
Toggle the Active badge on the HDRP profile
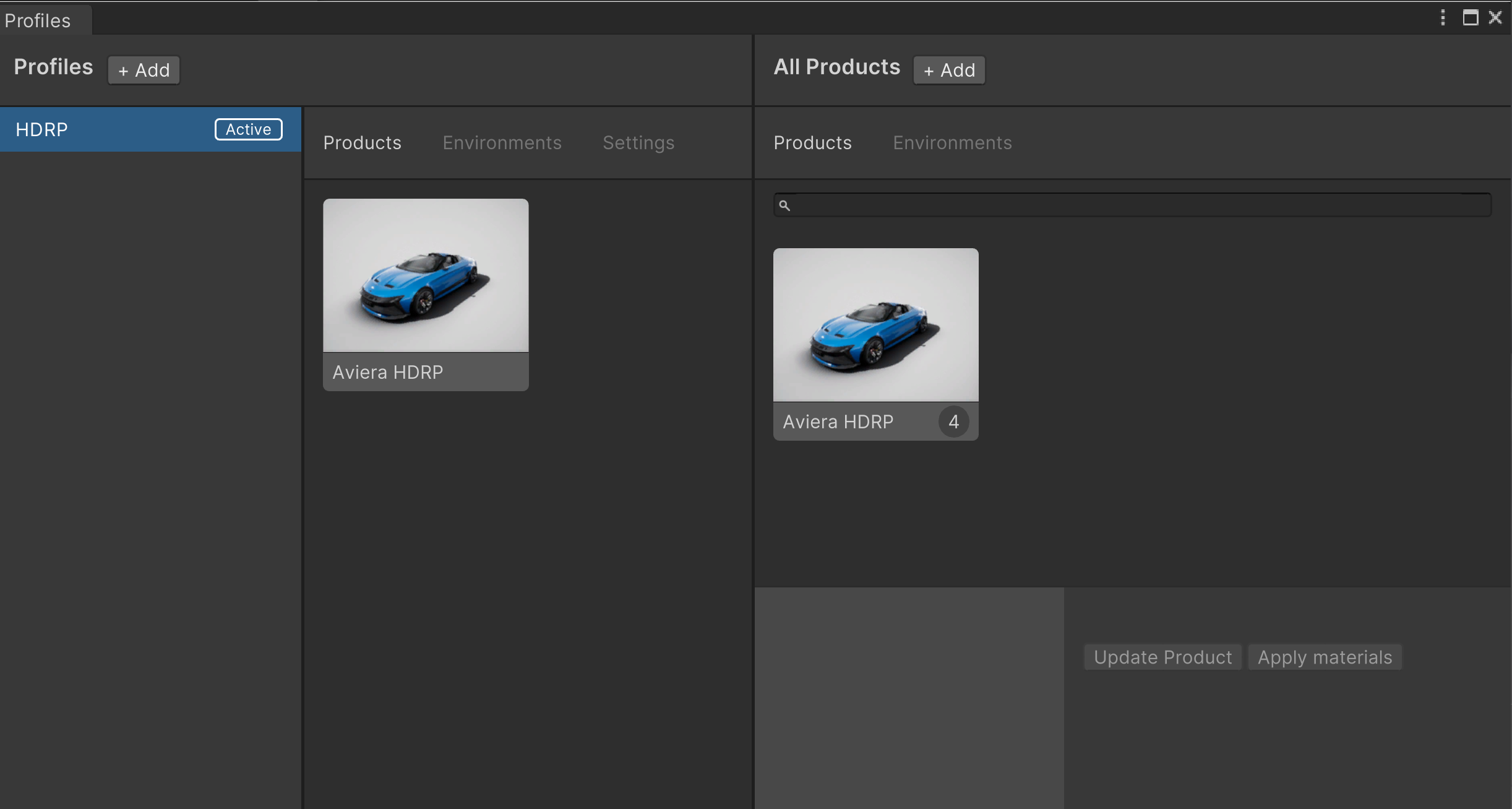(x=248, y=129)
